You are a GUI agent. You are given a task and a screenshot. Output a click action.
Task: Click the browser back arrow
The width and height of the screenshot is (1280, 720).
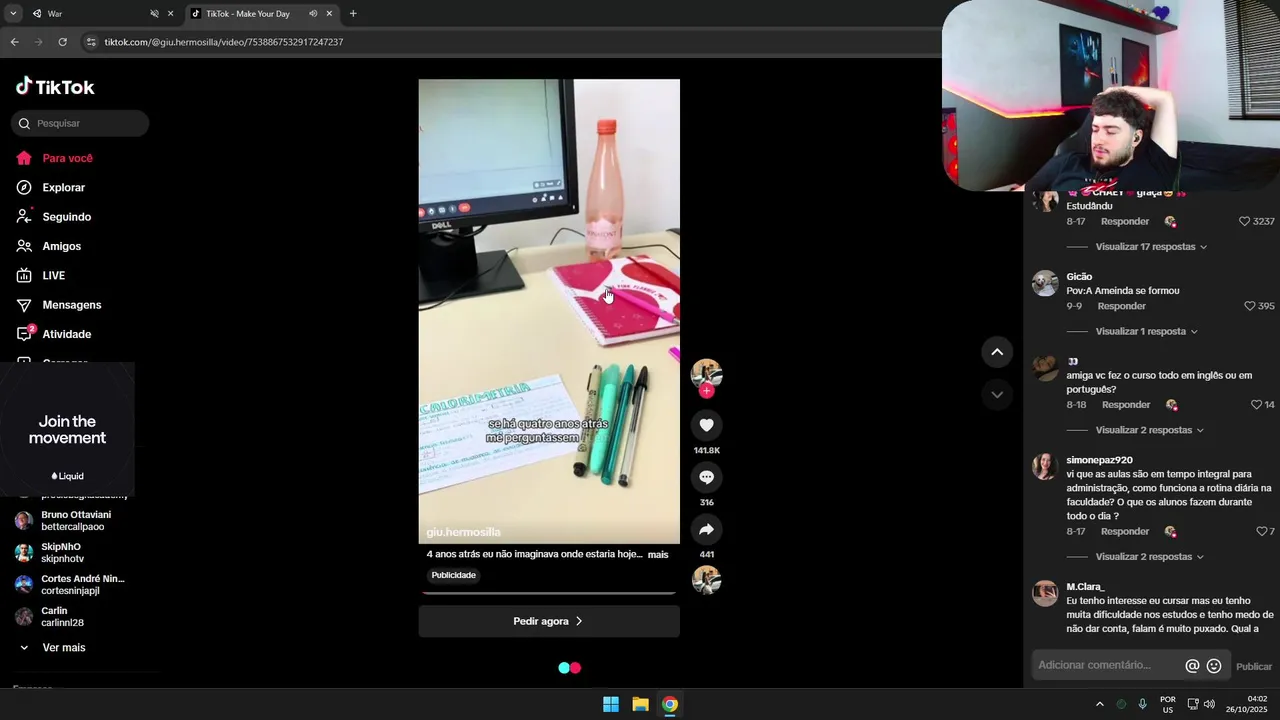(14, 42)
